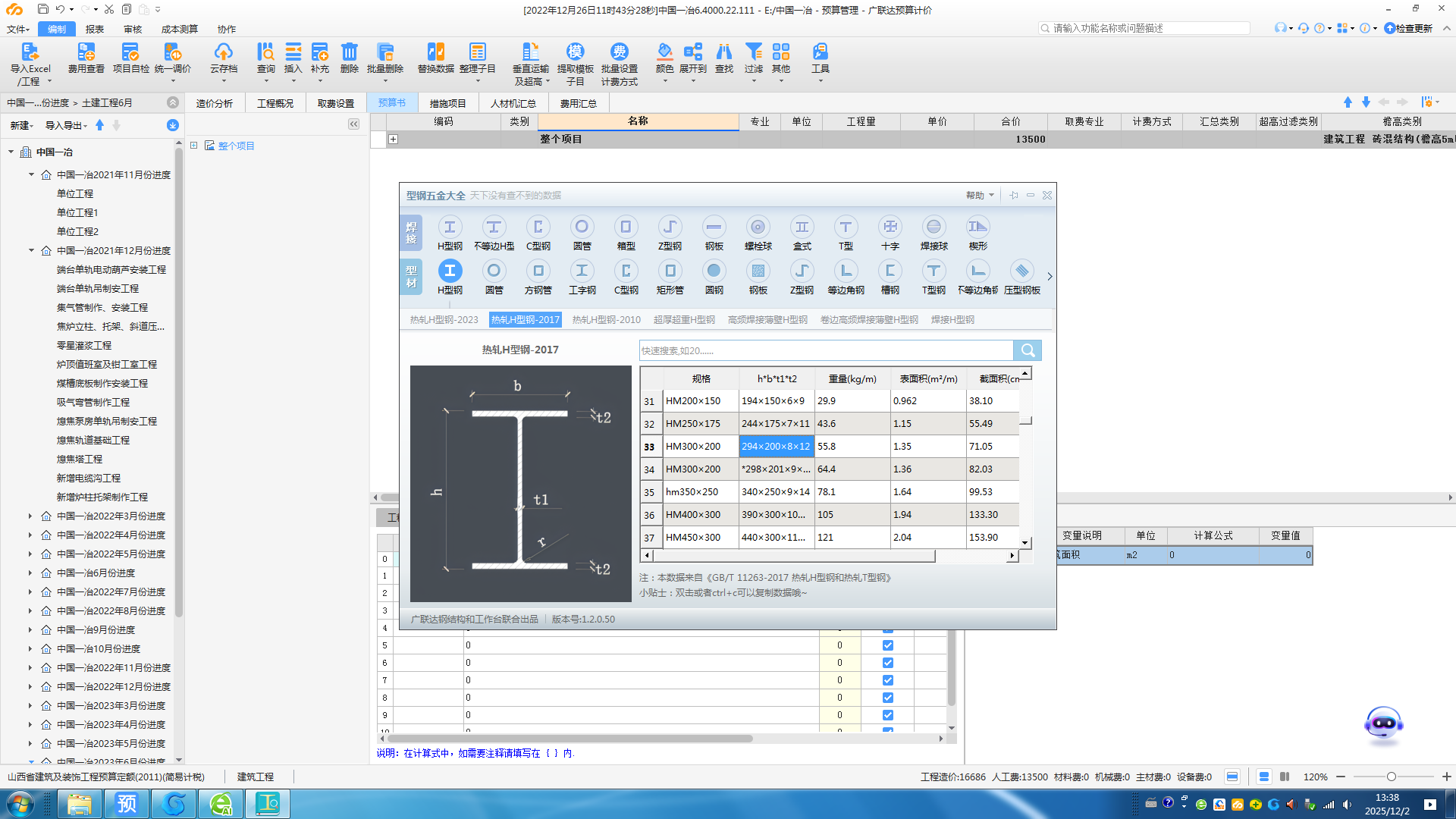Click the magnifier search button in steel dialog
The width and height of the screenshot is (1456, 819).
(1028, 350)
